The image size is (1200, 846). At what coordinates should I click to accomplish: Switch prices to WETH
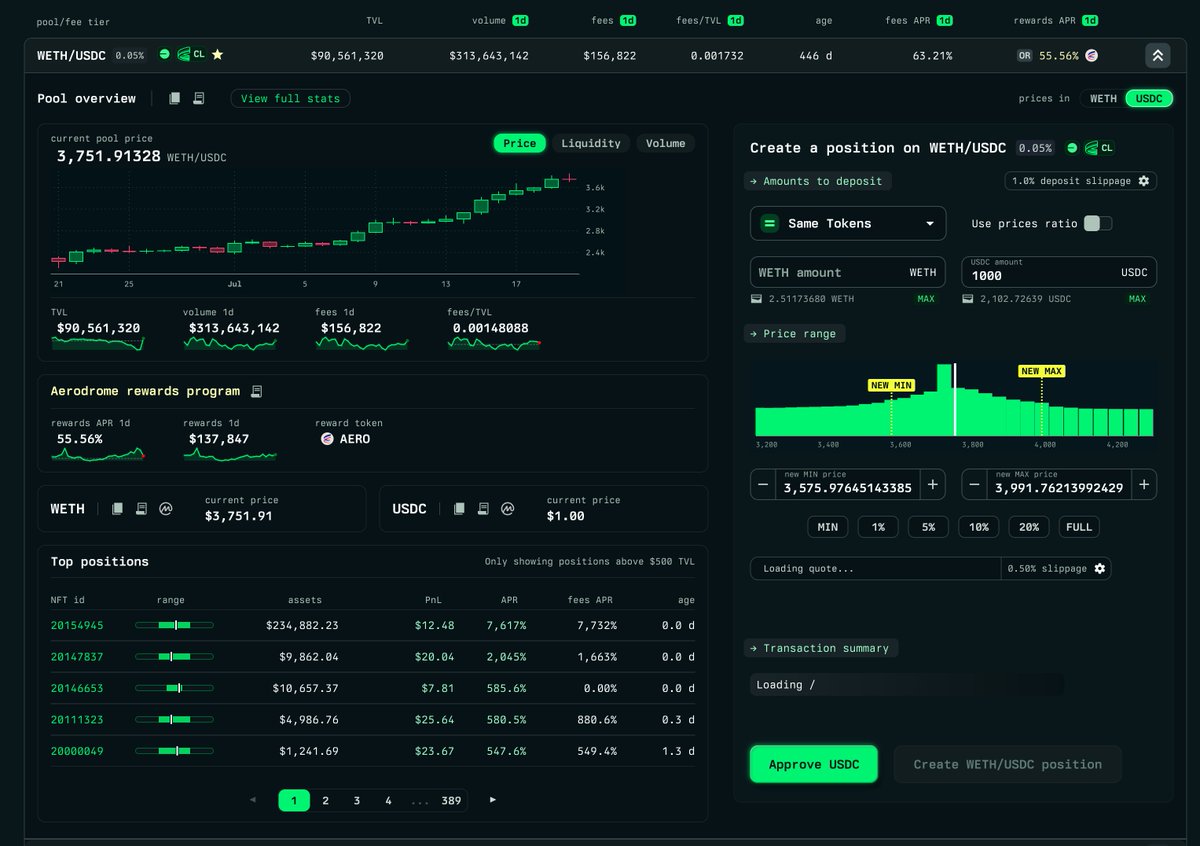(x=1103, y=98)
